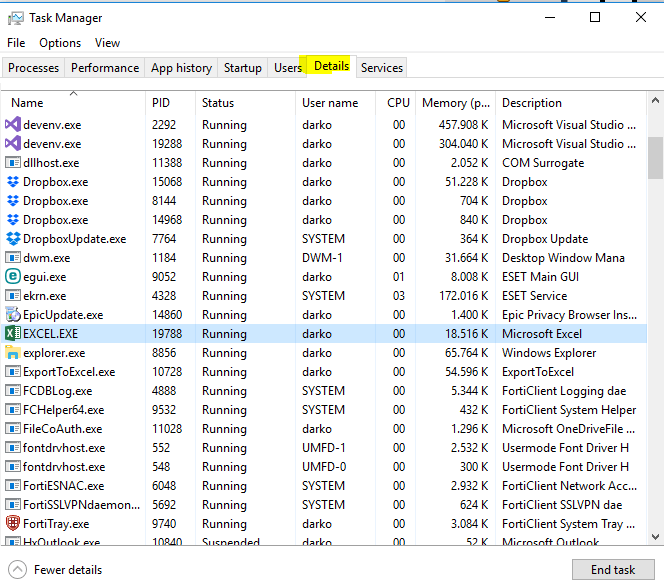Viewport: 664px width, 588px height.
Task: Click memory value 457.908 K
Action: tap(463, 124)
